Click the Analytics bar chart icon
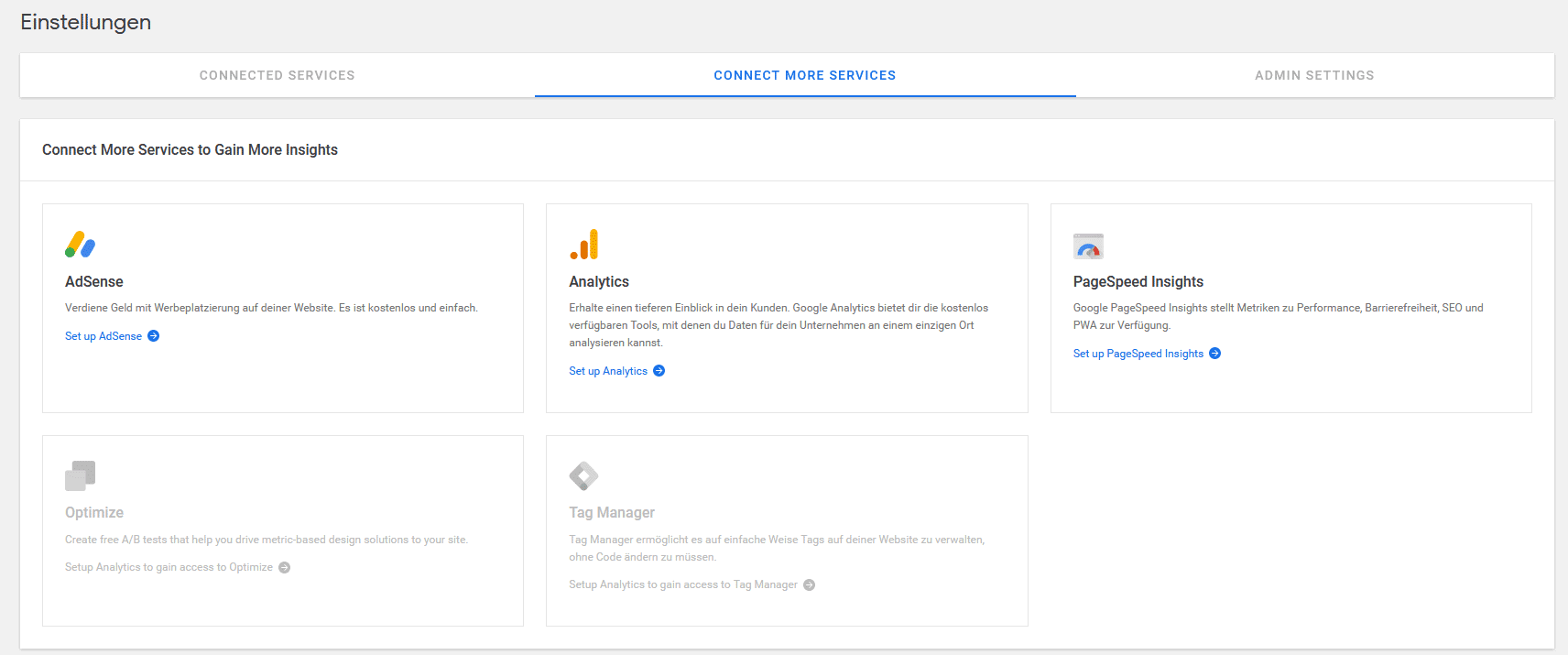This screenshot has width=1568, height=655. (x=584, y=245)
